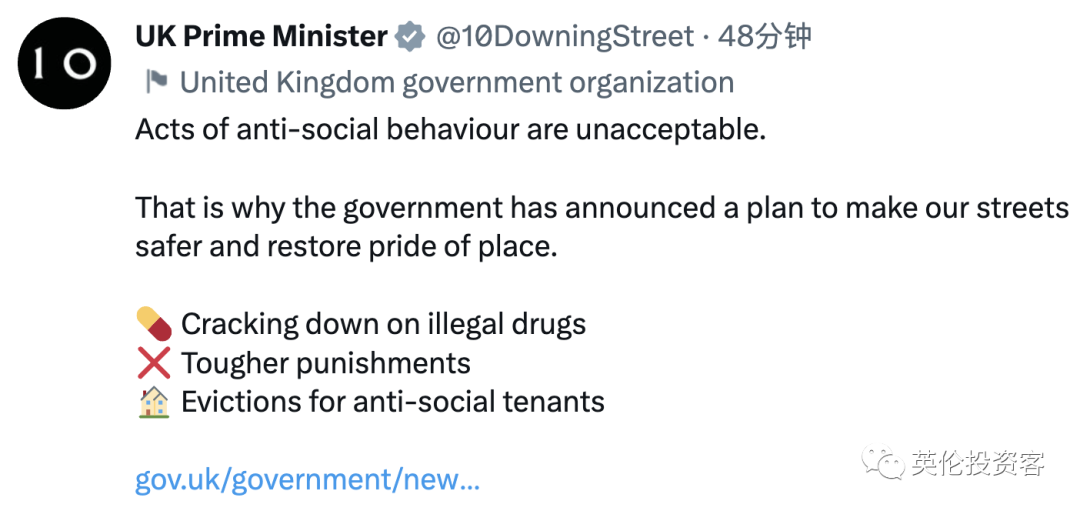Image resolution: width=1080 pixels, height=511 pixels.
Task: Click the text 'Acts of anti-social behaviour are unacceptable.'
Action: pos(450,129)
